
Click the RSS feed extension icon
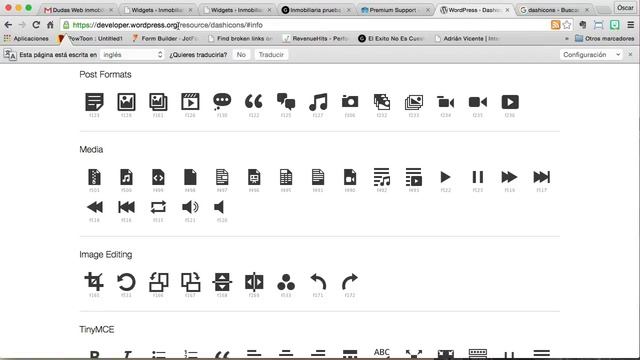(555, 25)
